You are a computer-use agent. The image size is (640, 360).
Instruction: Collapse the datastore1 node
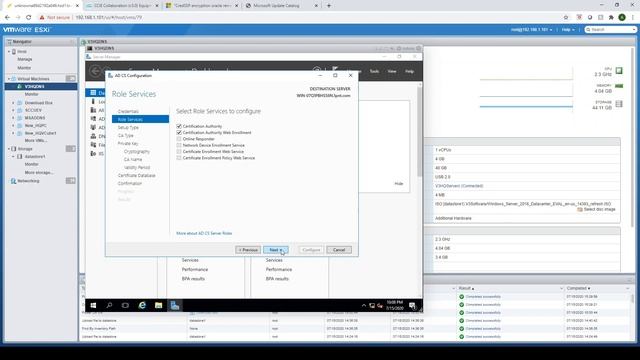tap(13, 156)
